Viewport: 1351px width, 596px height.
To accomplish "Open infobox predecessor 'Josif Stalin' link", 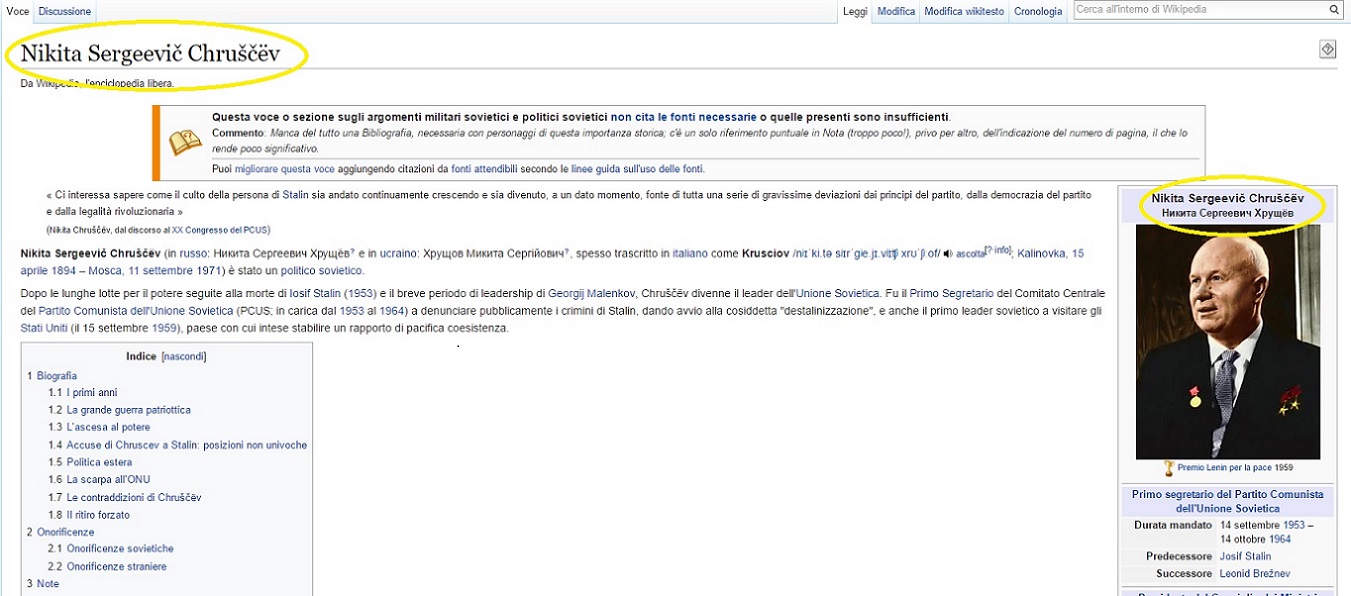I will pos(1245,557).
